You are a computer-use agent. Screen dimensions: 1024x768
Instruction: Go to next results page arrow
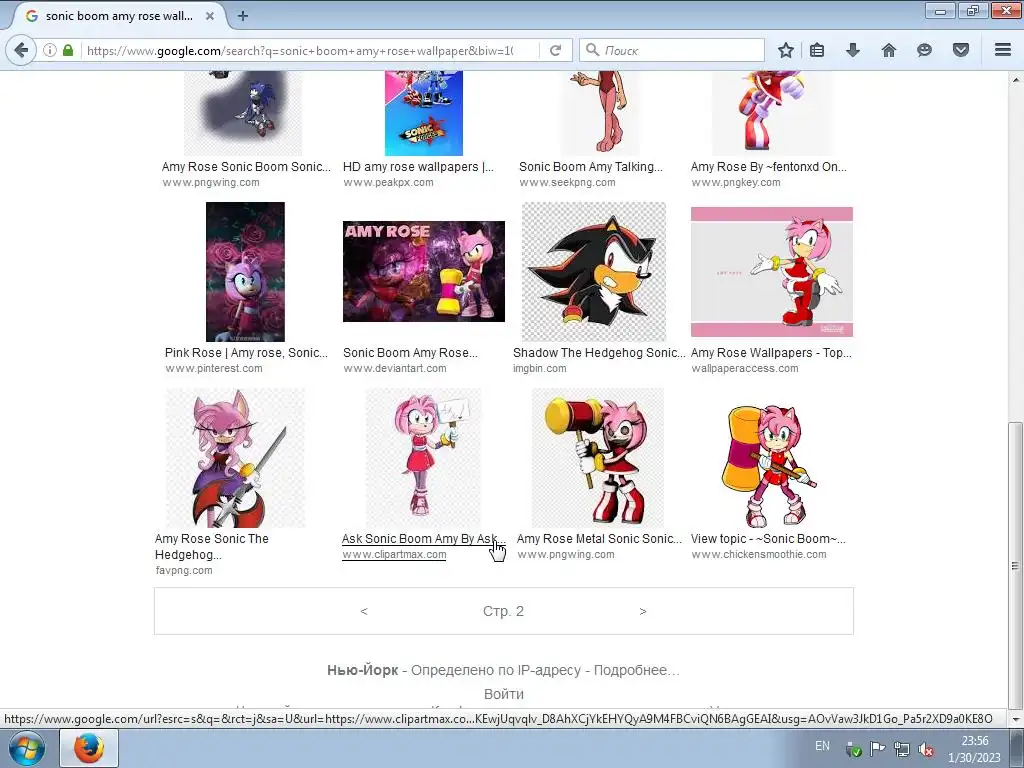tap(643, 611)
